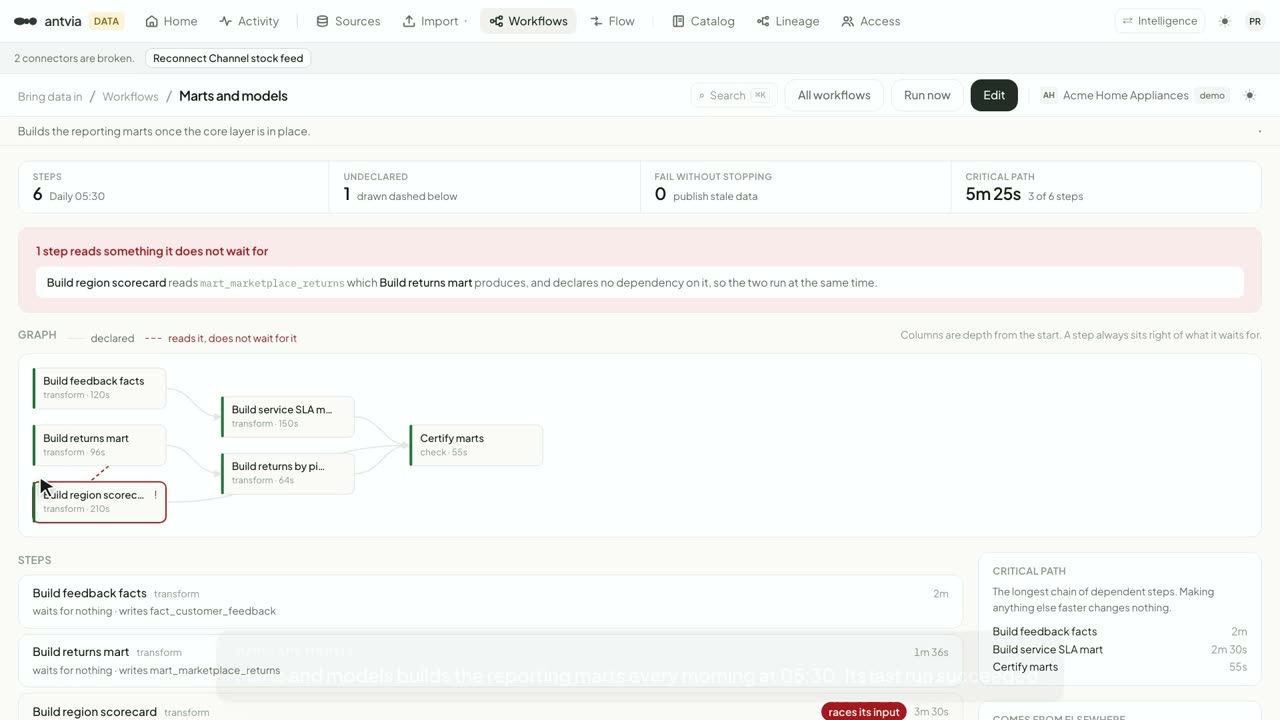The height and width of the screenshot is (720, 1280).
Task: Follow the Workflows breadcrumb link
Action: (130, 96)
